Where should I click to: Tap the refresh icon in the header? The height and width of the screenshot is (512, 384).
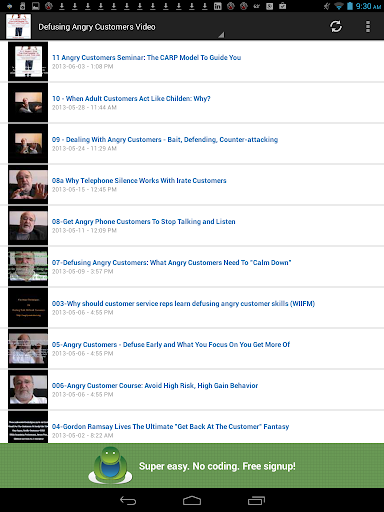coord(336,27)
